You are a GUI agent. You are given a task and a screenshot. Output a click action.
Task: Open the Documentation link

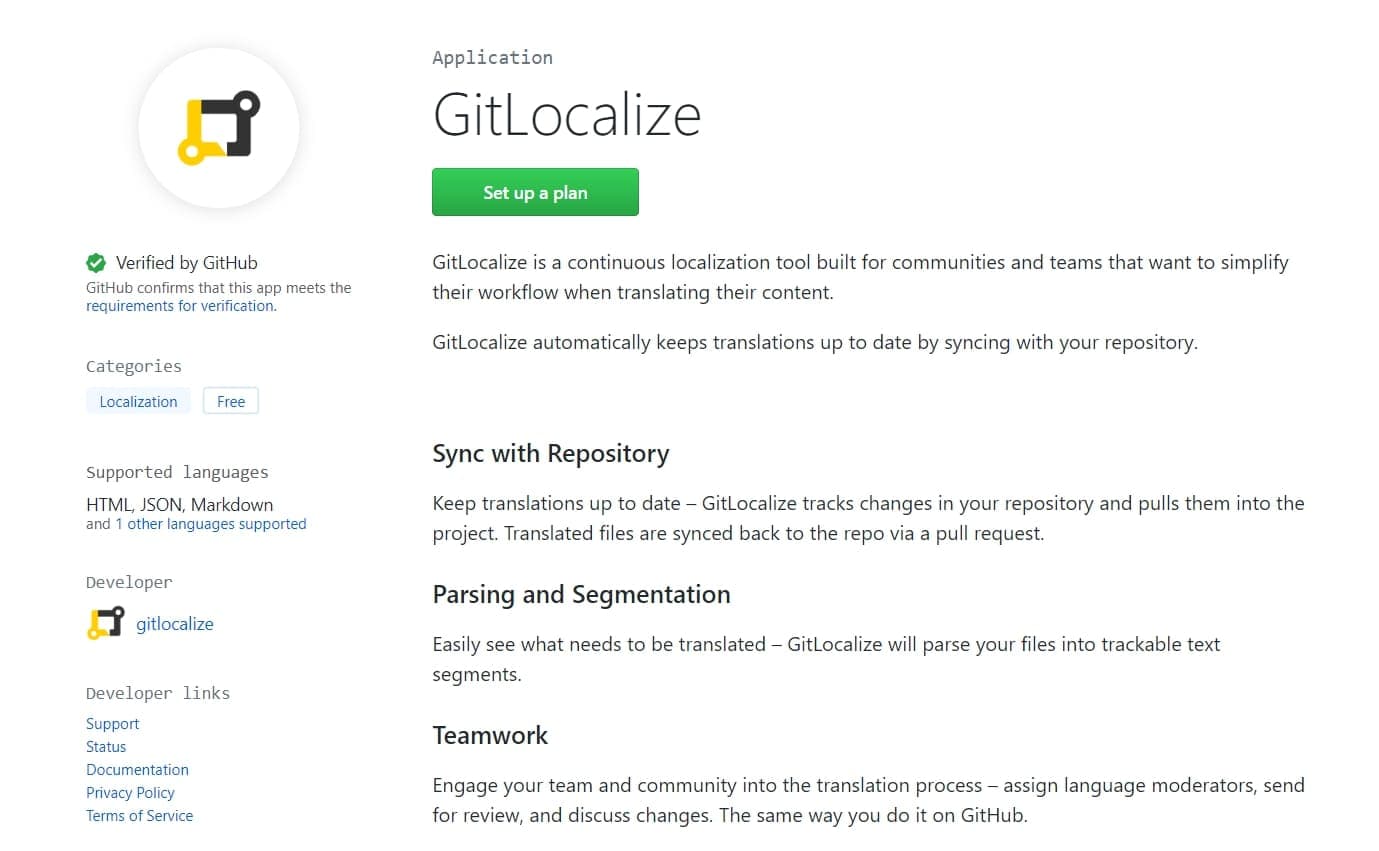(x=137, y=769)
